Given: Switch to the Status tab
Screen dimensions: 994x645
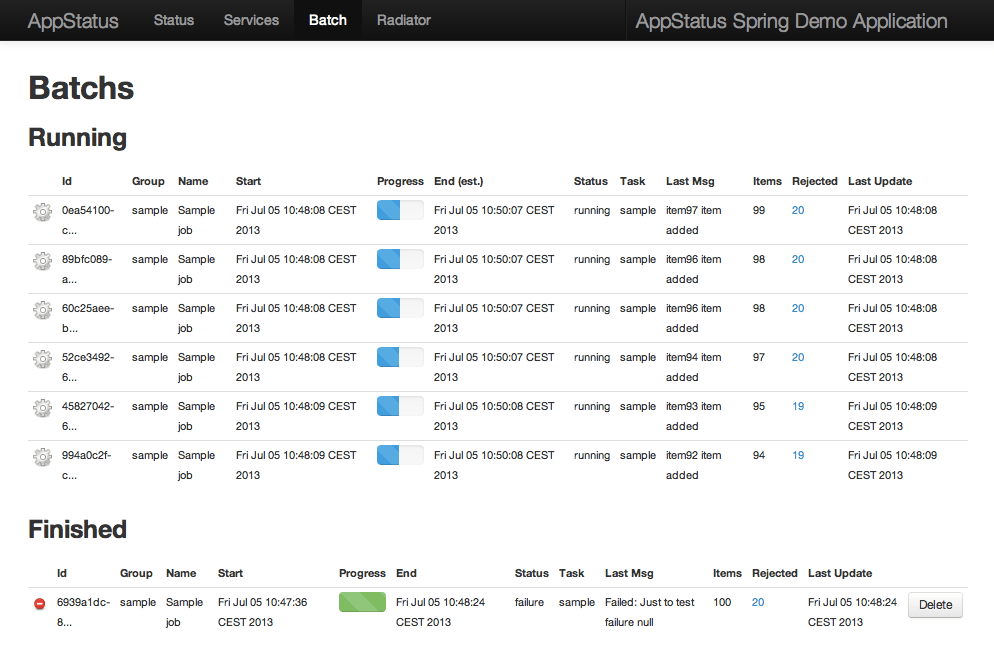Looking at the screenshot, I should coord(173,19).
